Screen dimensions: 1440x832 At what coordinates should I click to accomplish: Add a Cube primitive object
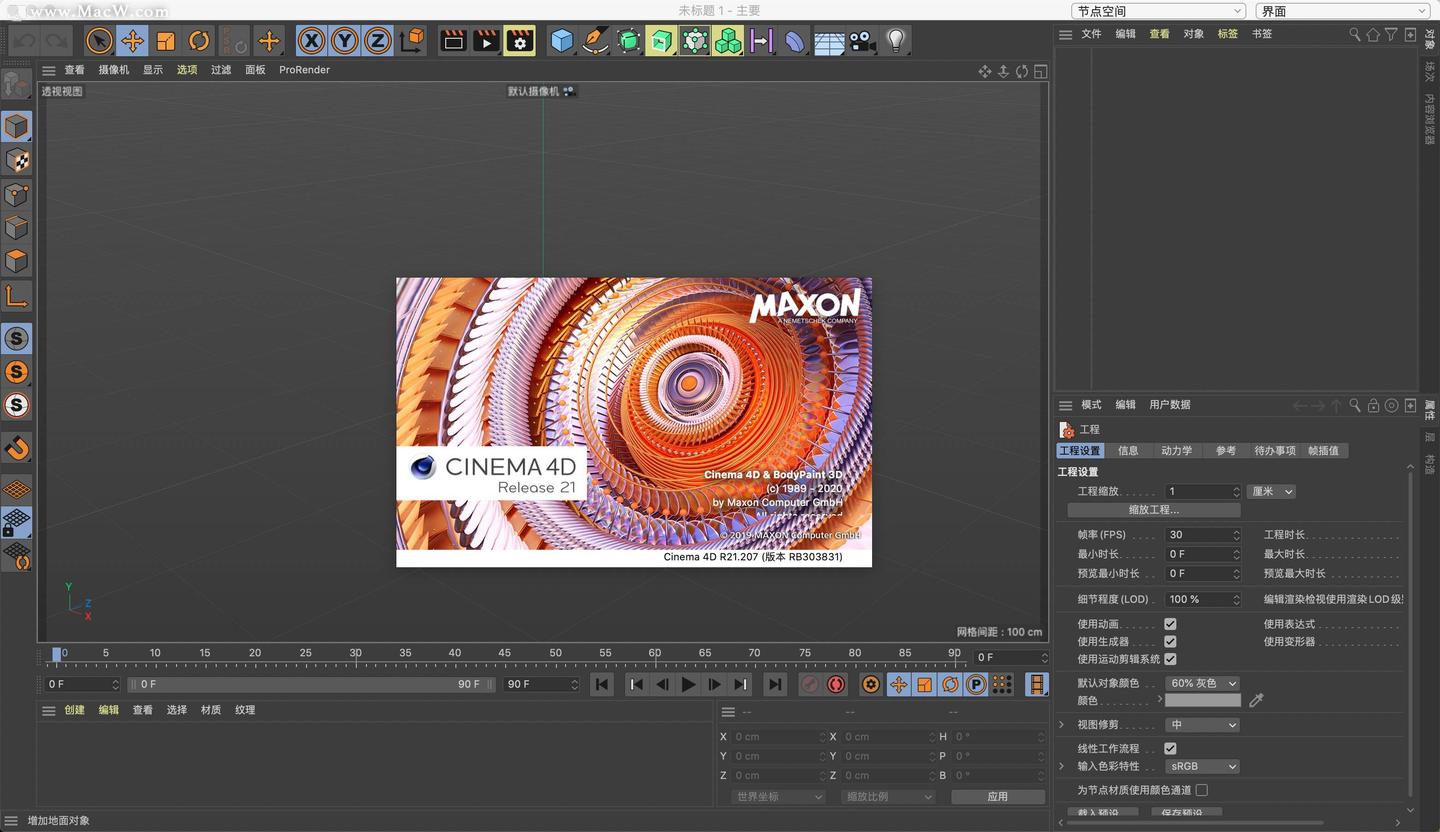[562, 41]
